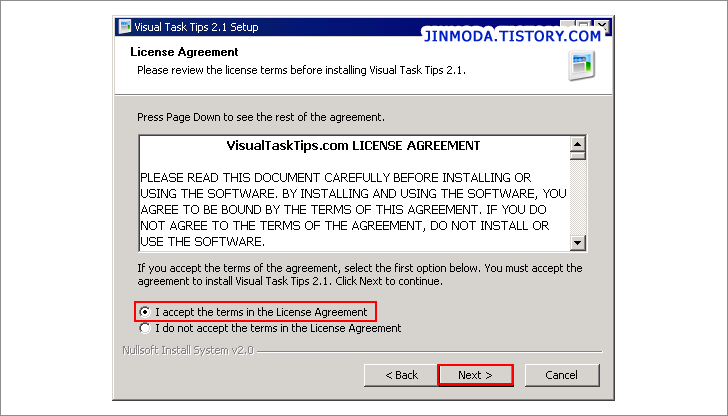Click the license scrollbar up arrow
The height and width of the screenshot is (416, 728).
click(577, 144)
